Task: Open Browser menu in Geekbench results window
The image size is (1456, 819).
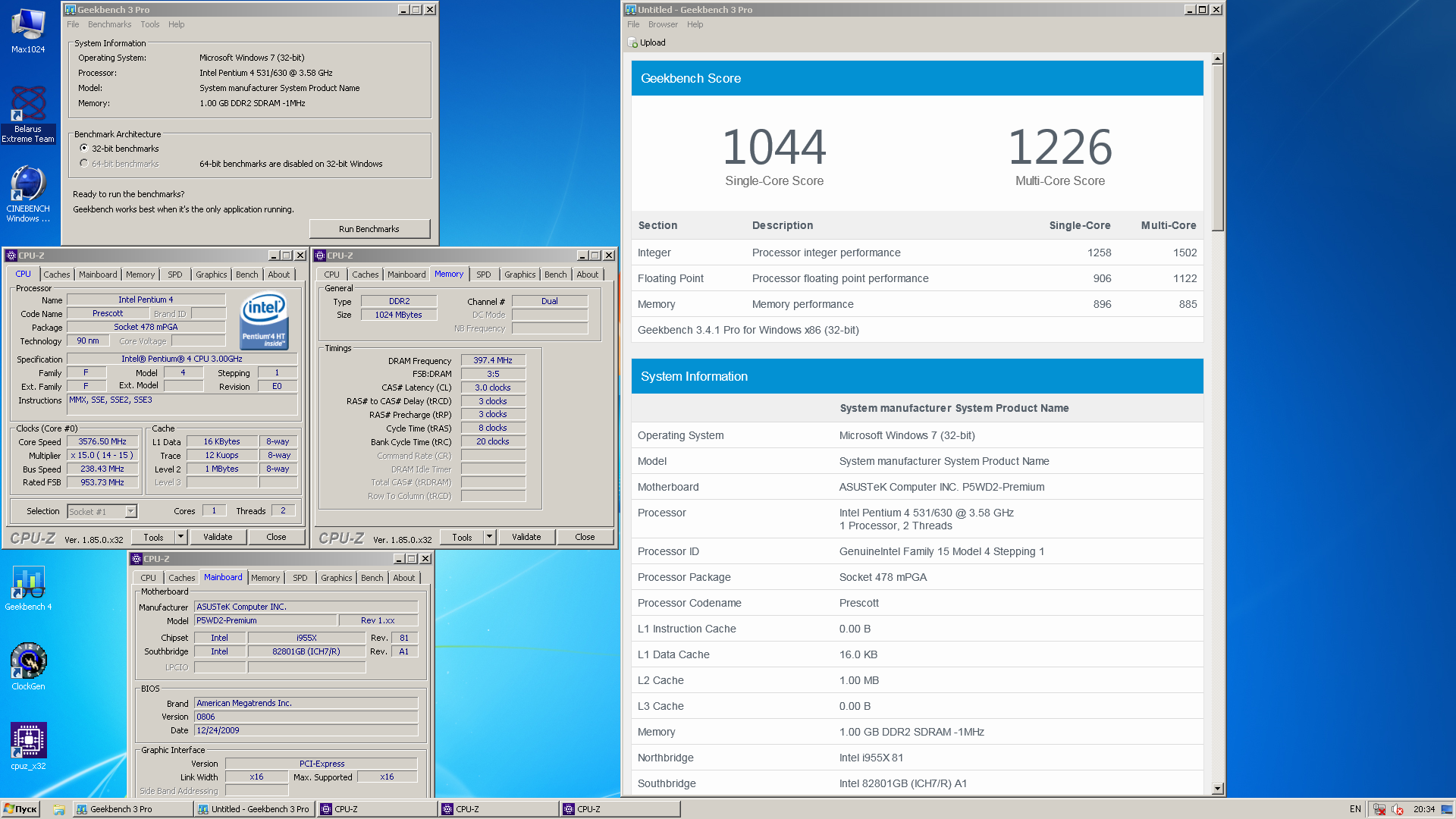Action: pyautogui.click(x=663, y=24)
